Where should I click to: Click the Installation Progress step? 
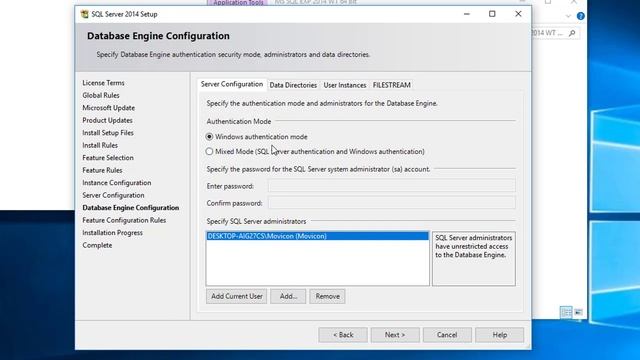[x=112, y=233]
